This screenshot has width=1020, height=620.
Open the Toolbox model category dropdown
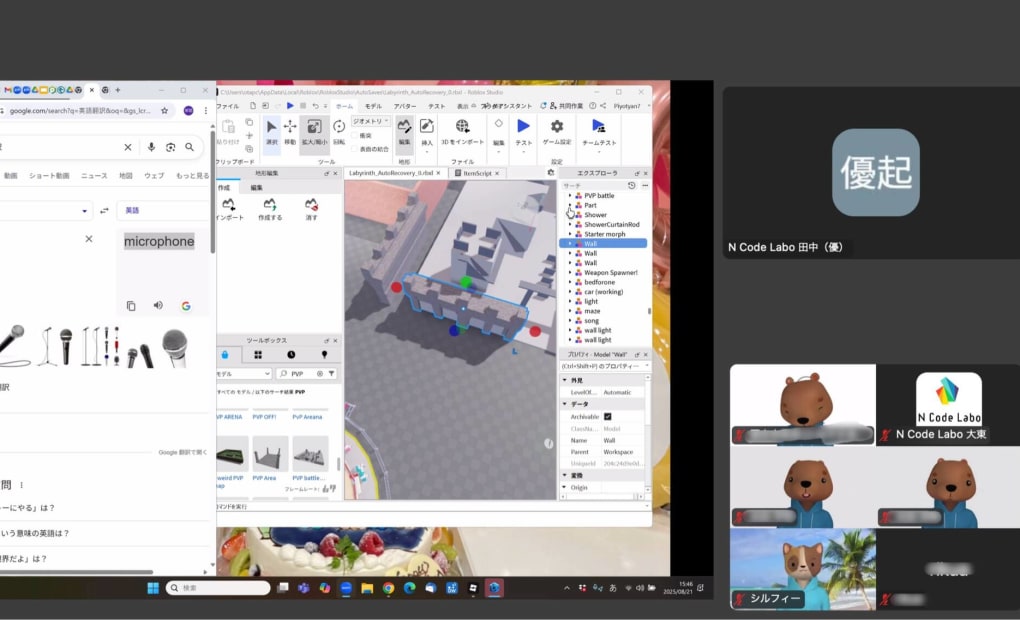point(243,374)
